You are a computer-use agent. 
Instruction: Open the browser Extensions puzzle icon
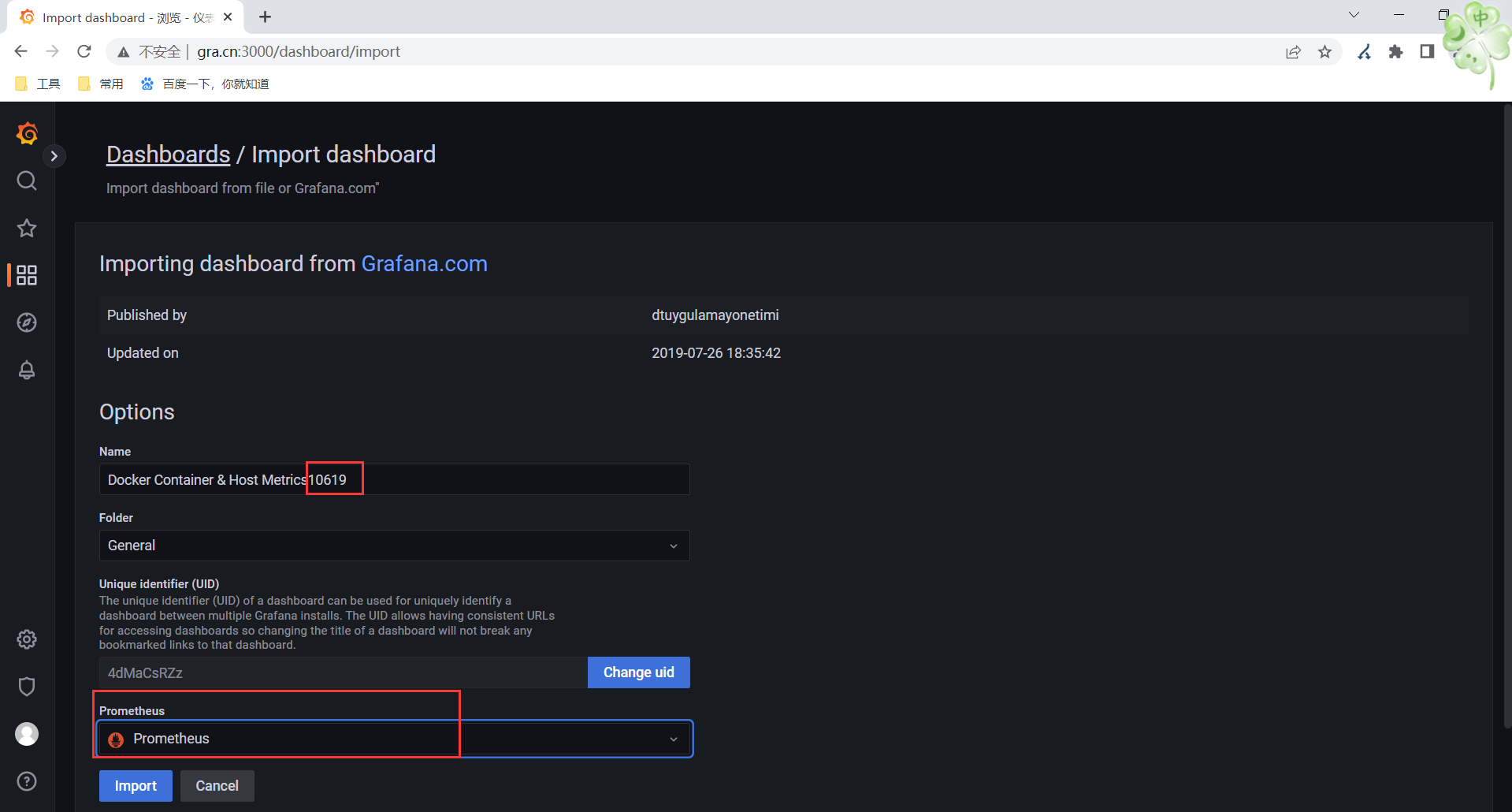pyautogui.click(x=1395, y=52)
